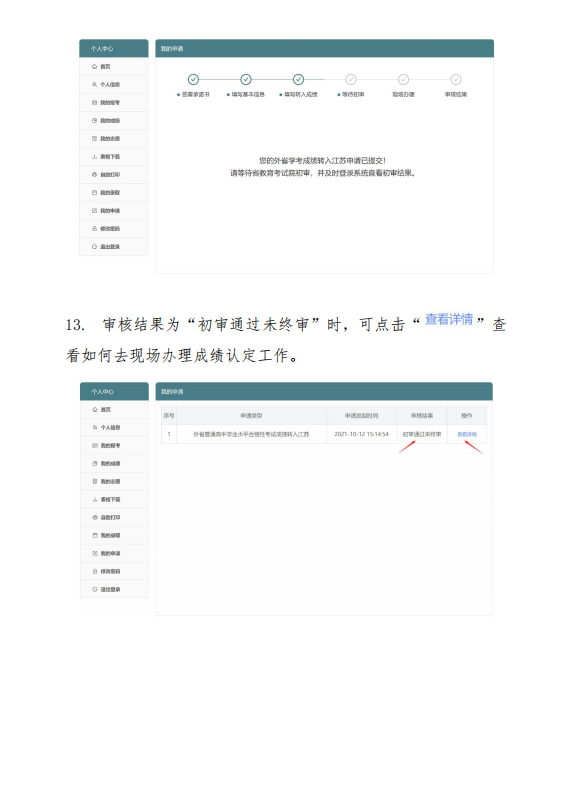Click the 个人中心 header in the progress-steps screenshot
The width and height of the screenshot is (573, 798).
(x=114, y=48)
